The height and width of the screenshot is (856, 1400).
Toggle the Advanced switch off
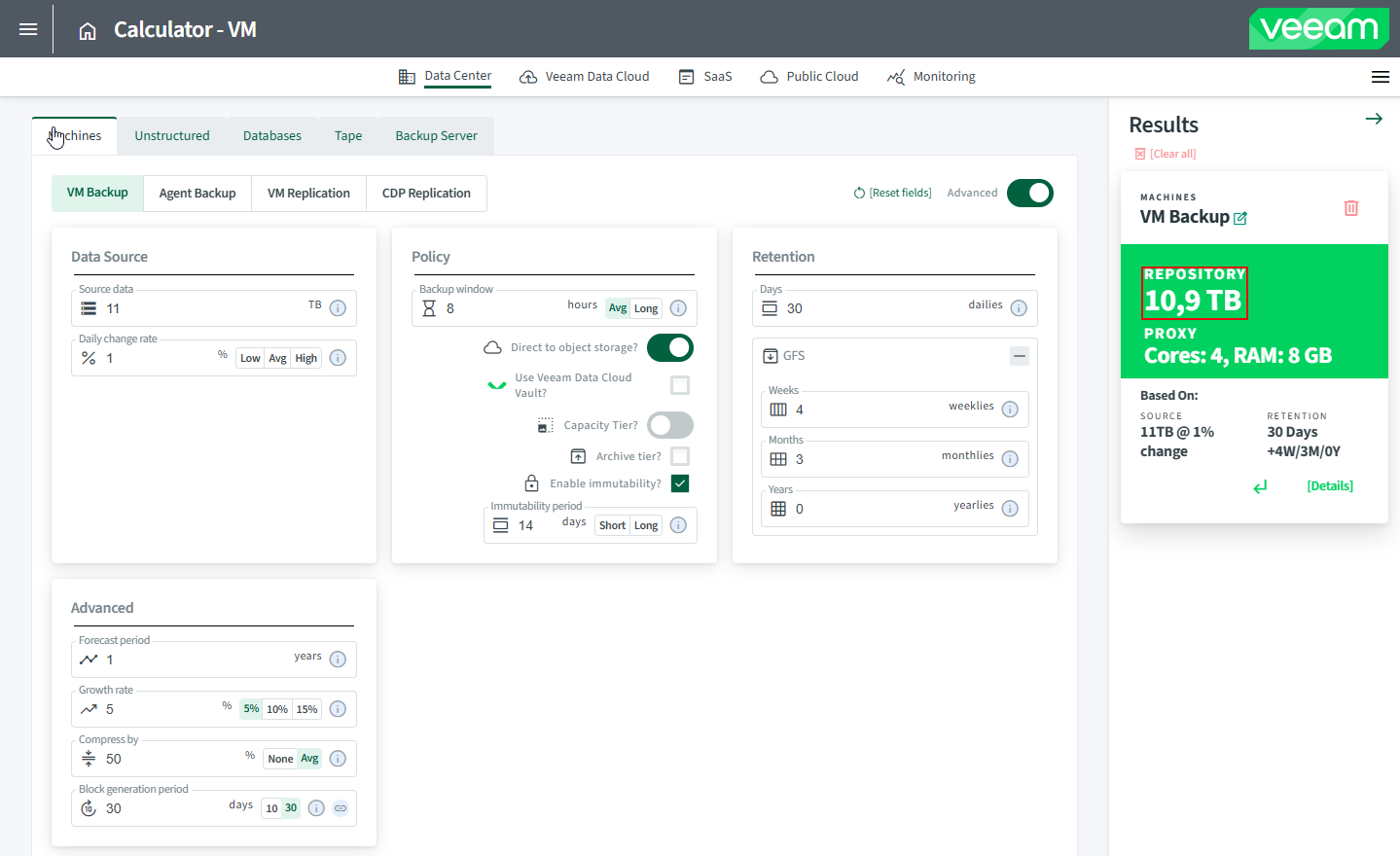1030,193
